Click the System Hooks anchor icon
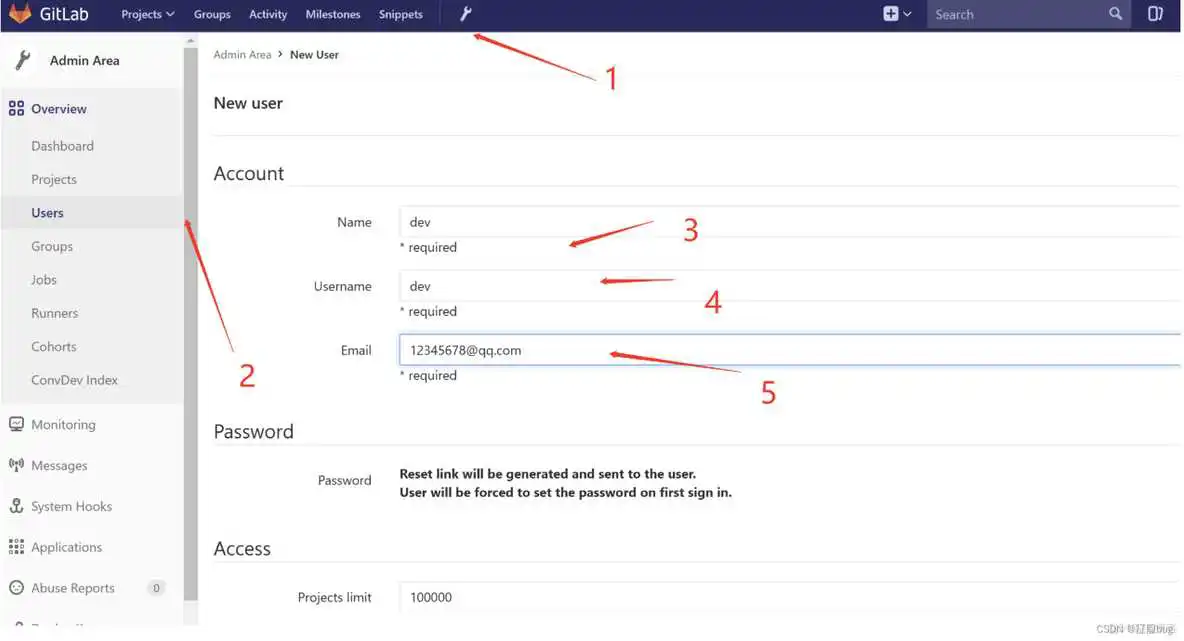This screenshot has height=641, width=1184. pos(16,506)
